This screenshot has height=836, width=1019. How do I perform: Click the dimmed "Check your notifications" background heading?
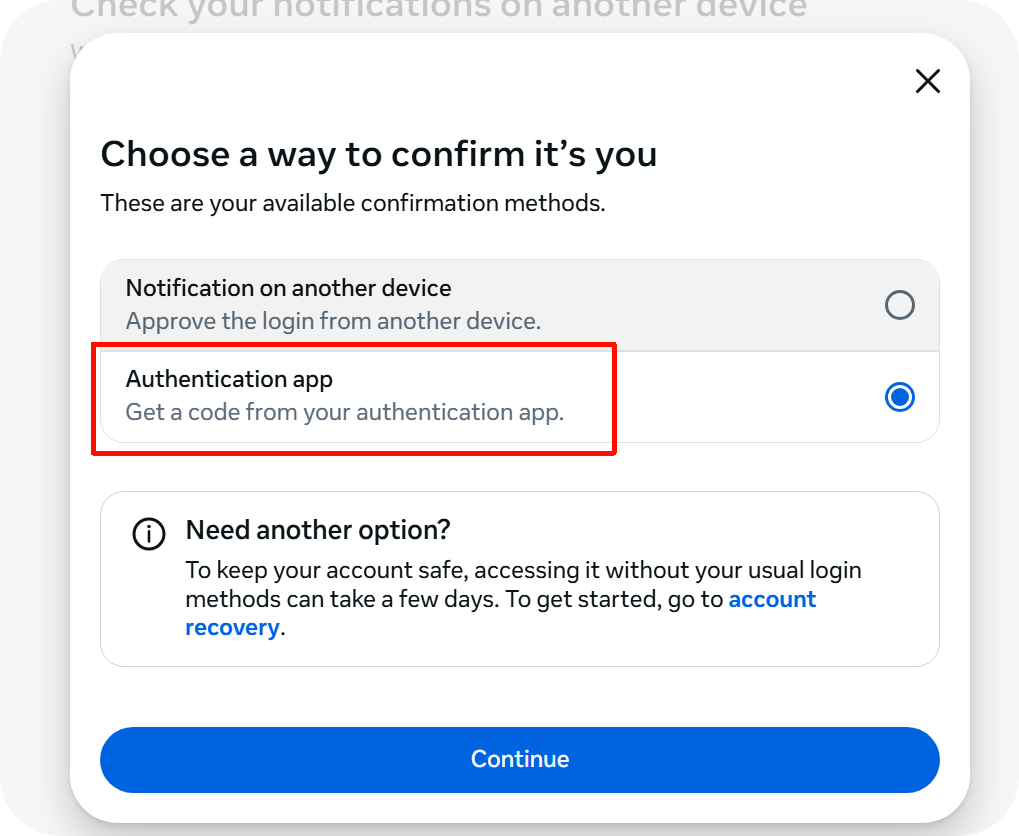click(440, 10)
